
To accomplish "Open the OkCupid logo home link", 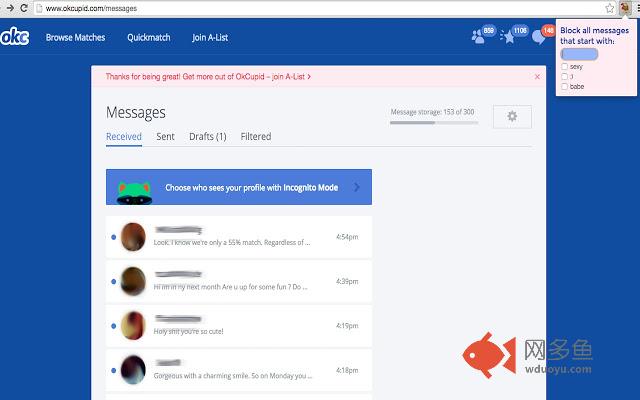I will [15, 37].
